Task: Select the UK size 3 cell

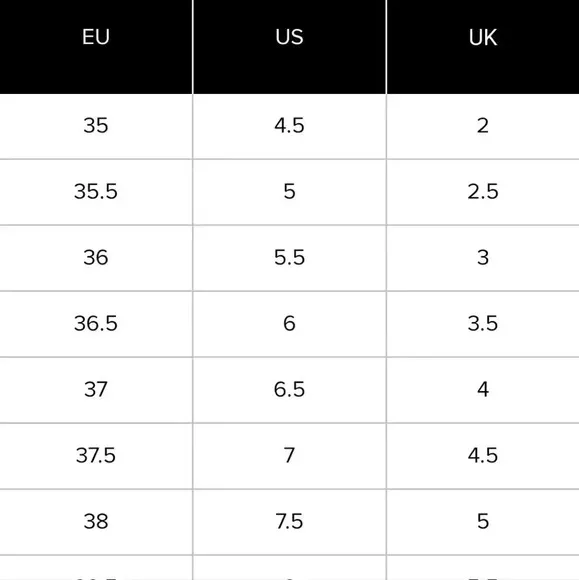Action: click(x=483, y=257)
